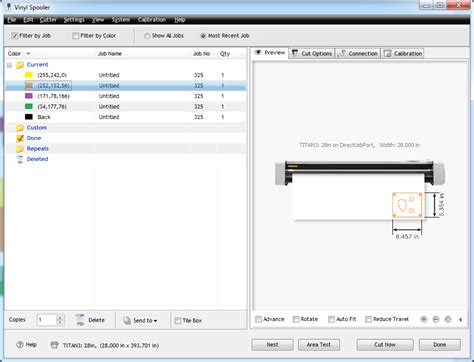Click the Area Test button
This screenshot has height=362, width=474.
click(319, 345)
